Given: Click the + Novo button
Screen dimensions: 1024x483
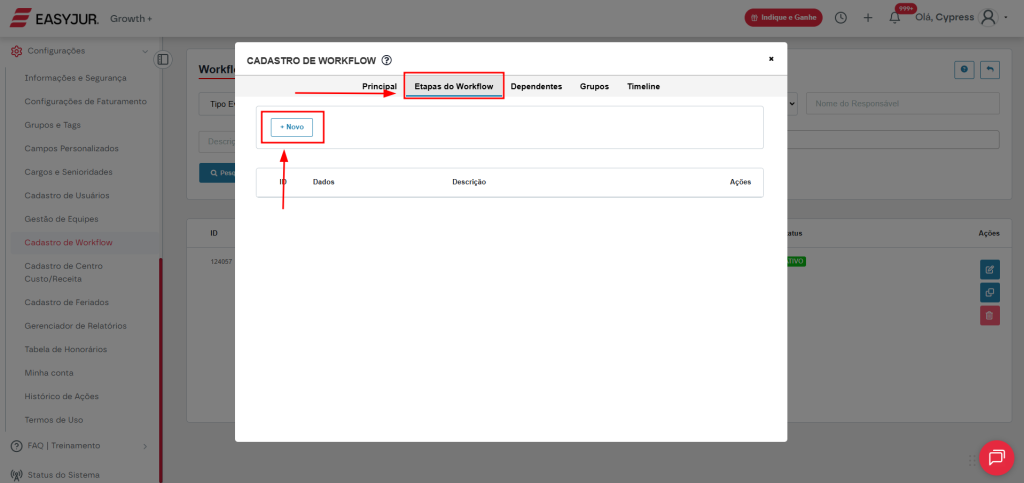Looking at the screenshot, I should (292, 127).
